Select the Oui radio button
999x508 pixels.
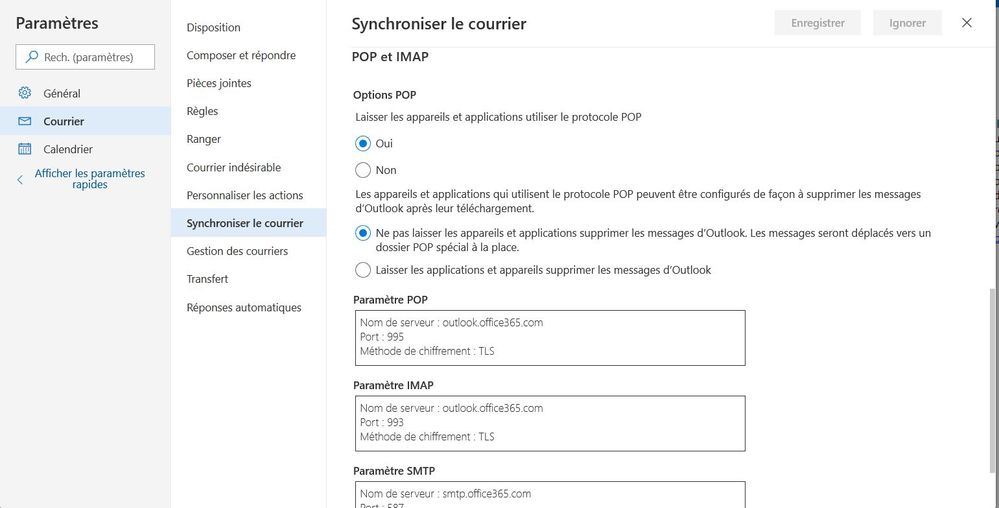click(363, 143)
